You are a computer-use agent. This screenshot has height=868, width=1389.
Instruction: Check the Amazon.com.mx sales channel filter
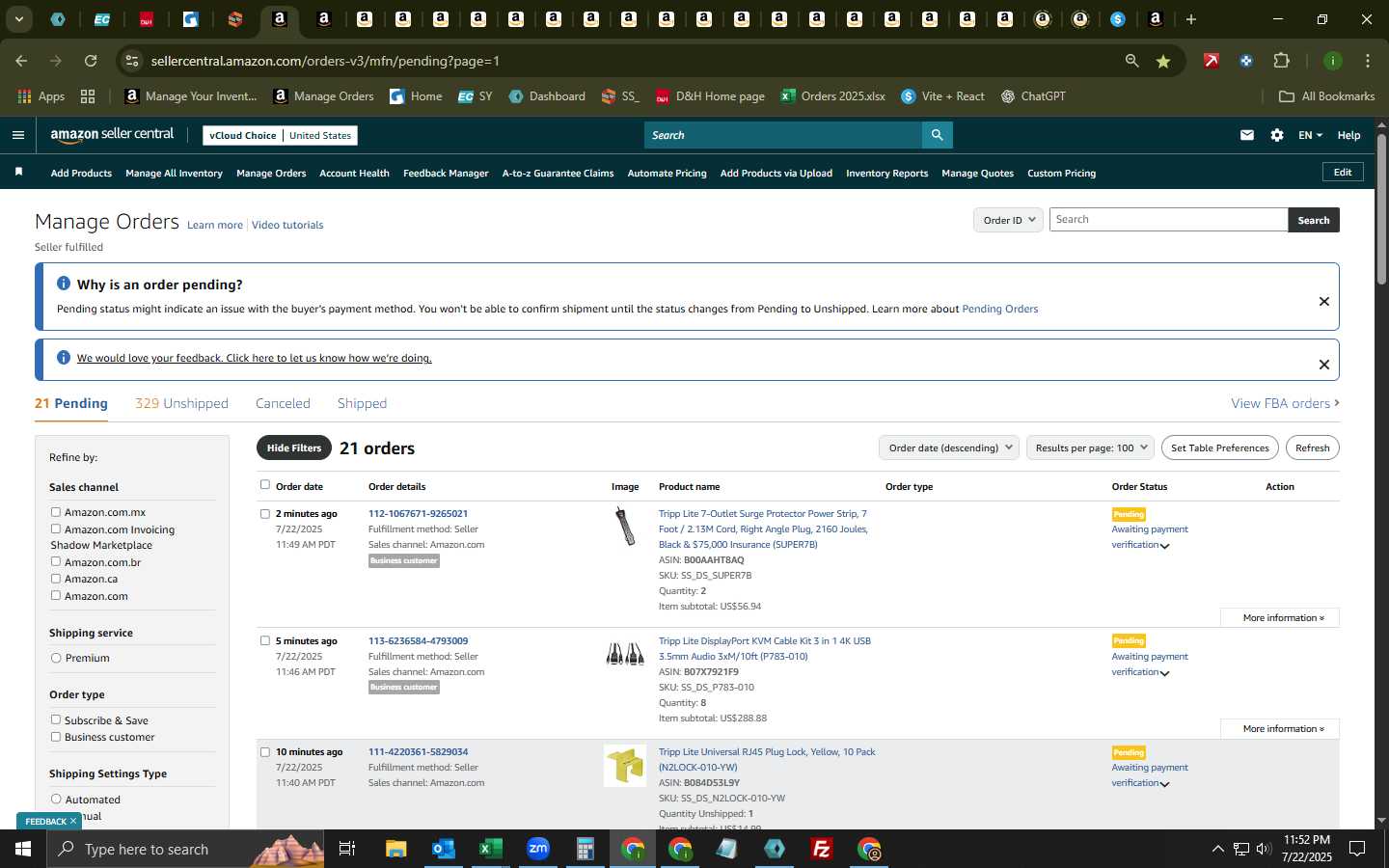click(x=56, y=512)
